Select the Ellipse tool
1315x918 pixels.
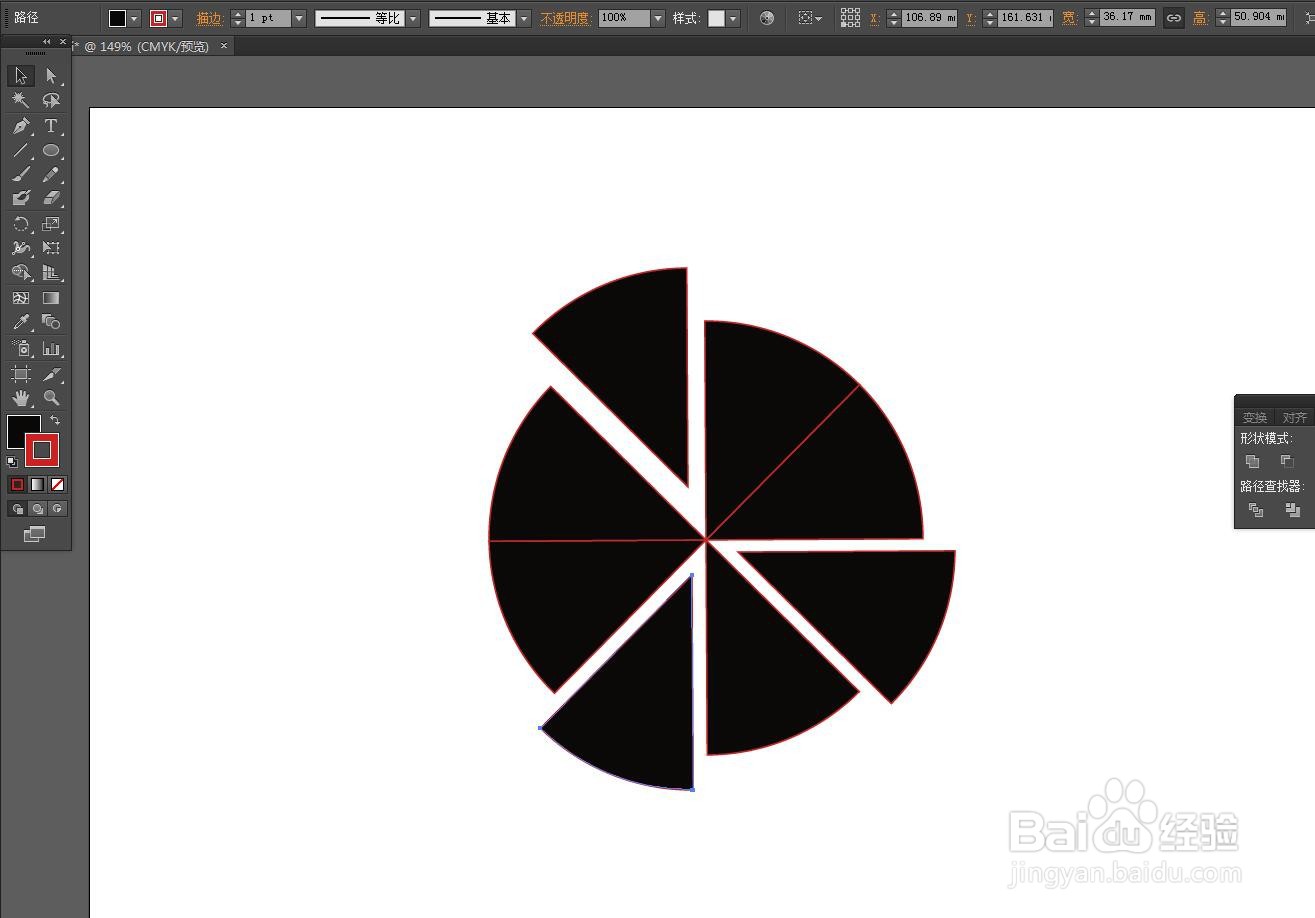51,151
